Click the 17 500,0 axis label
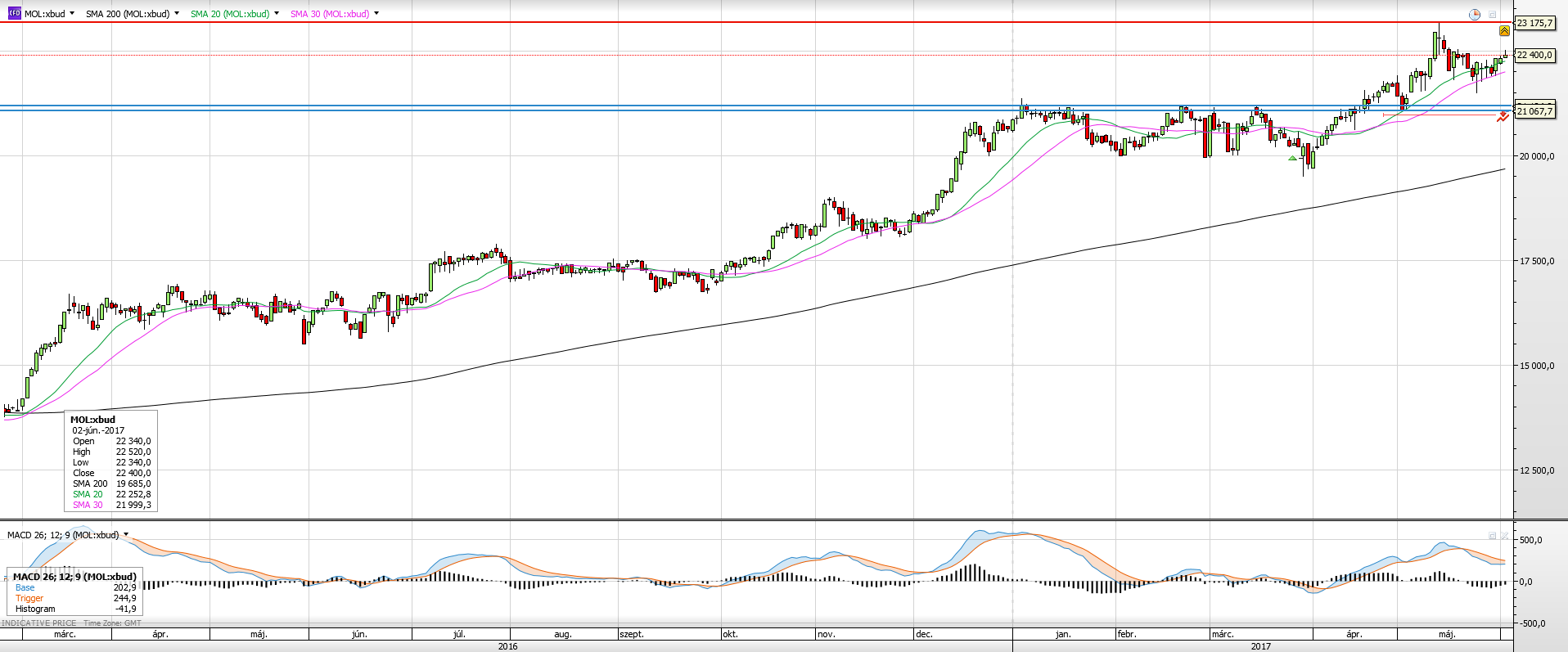Screen dimensions: 1568x652 (1537, 261)
